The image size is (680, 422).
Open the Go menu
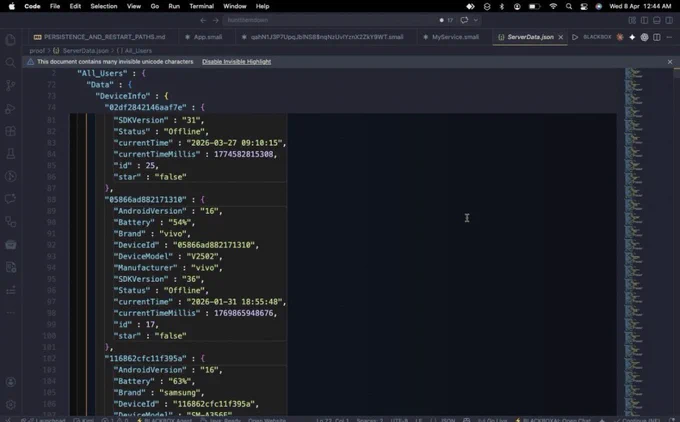point(154,6)
